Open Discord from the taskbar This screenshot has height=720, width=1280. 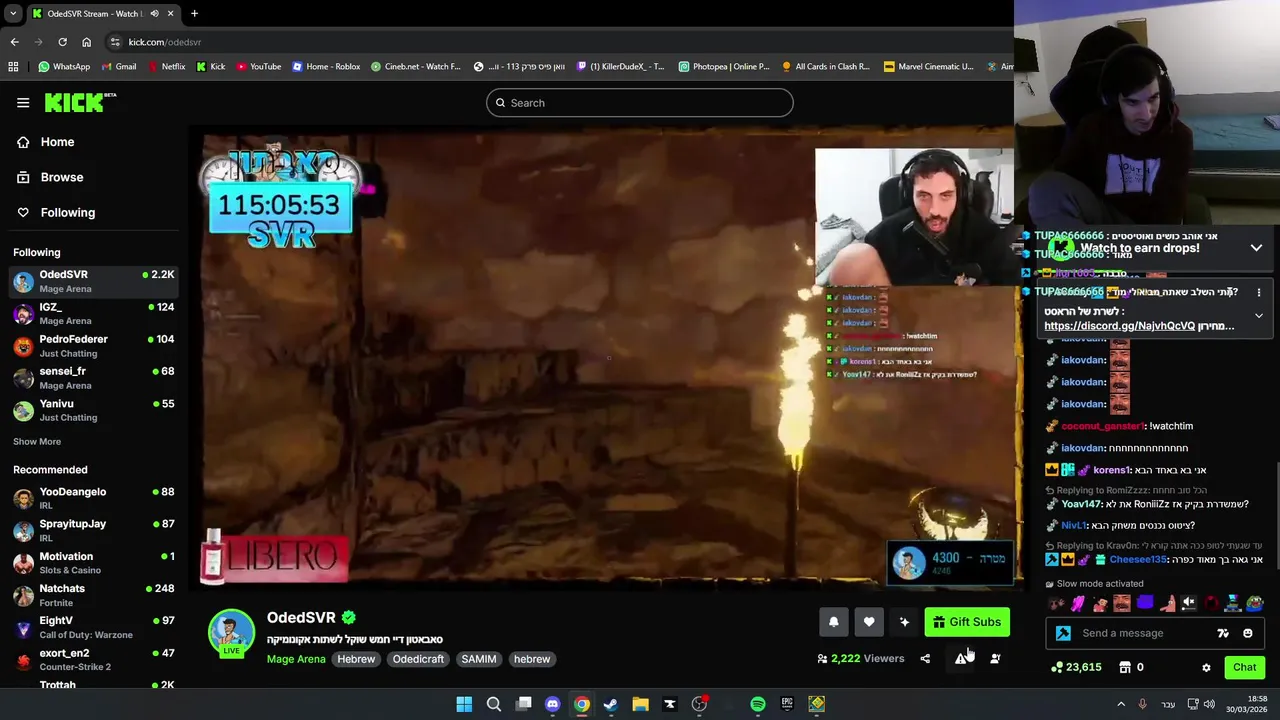(x=552, y=704)
